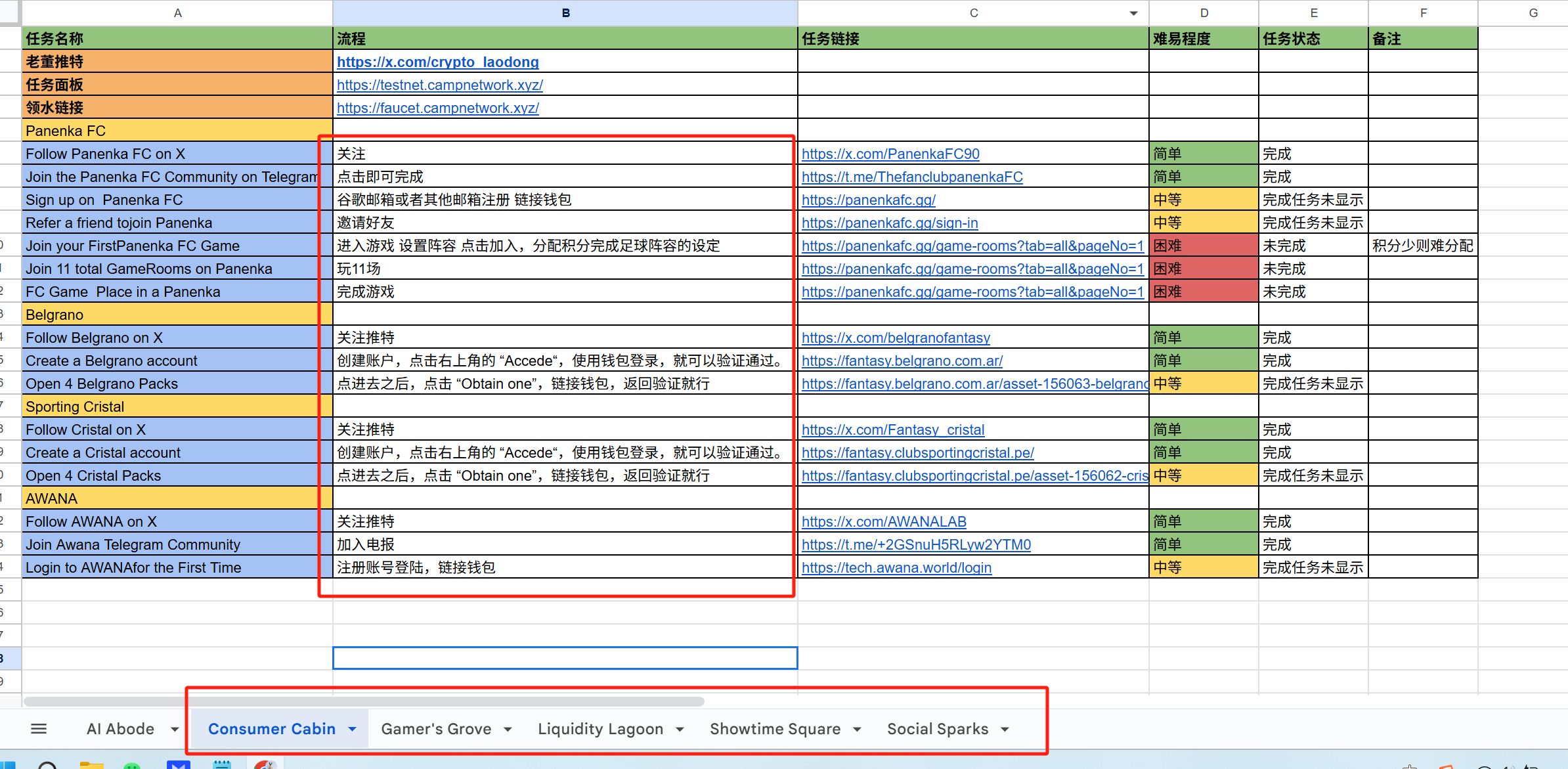
Task: Select column D header
Action: (1204, 13)
